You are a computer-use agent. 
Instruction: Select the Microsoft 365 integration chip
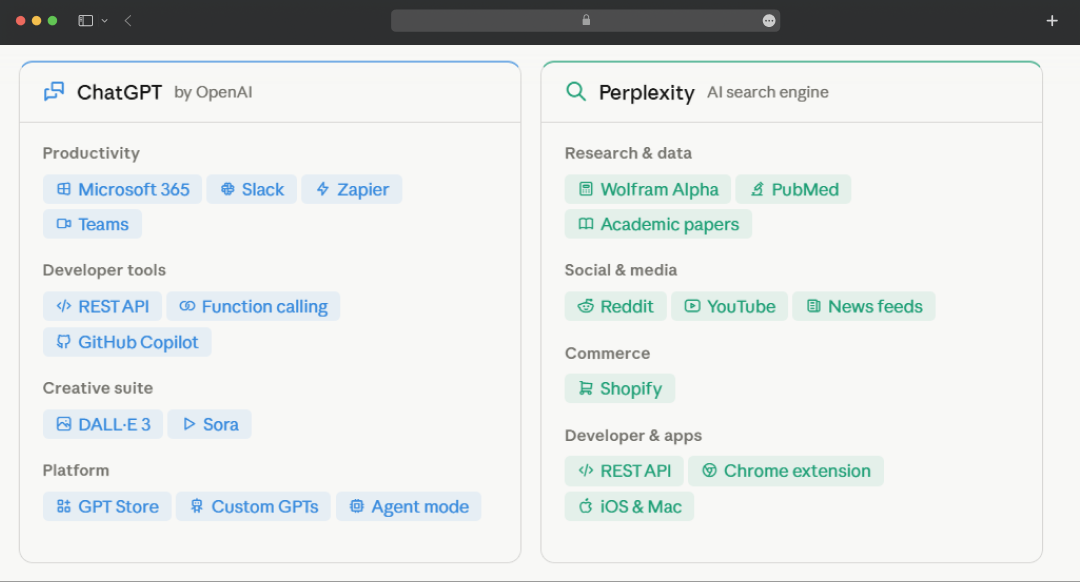123,189
